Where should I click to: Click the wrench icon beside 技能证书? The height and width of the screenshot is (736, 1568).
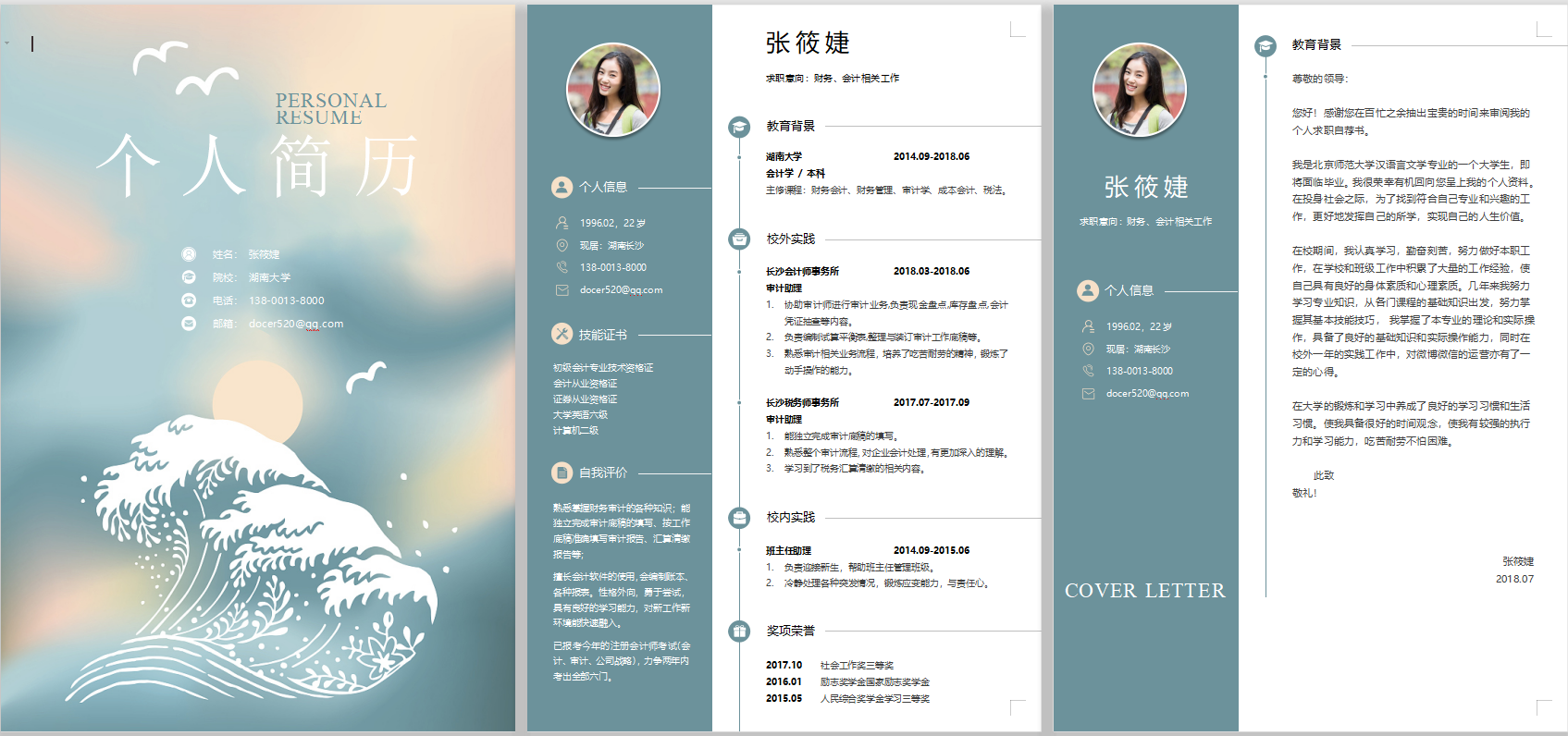[x=562, y=335]
